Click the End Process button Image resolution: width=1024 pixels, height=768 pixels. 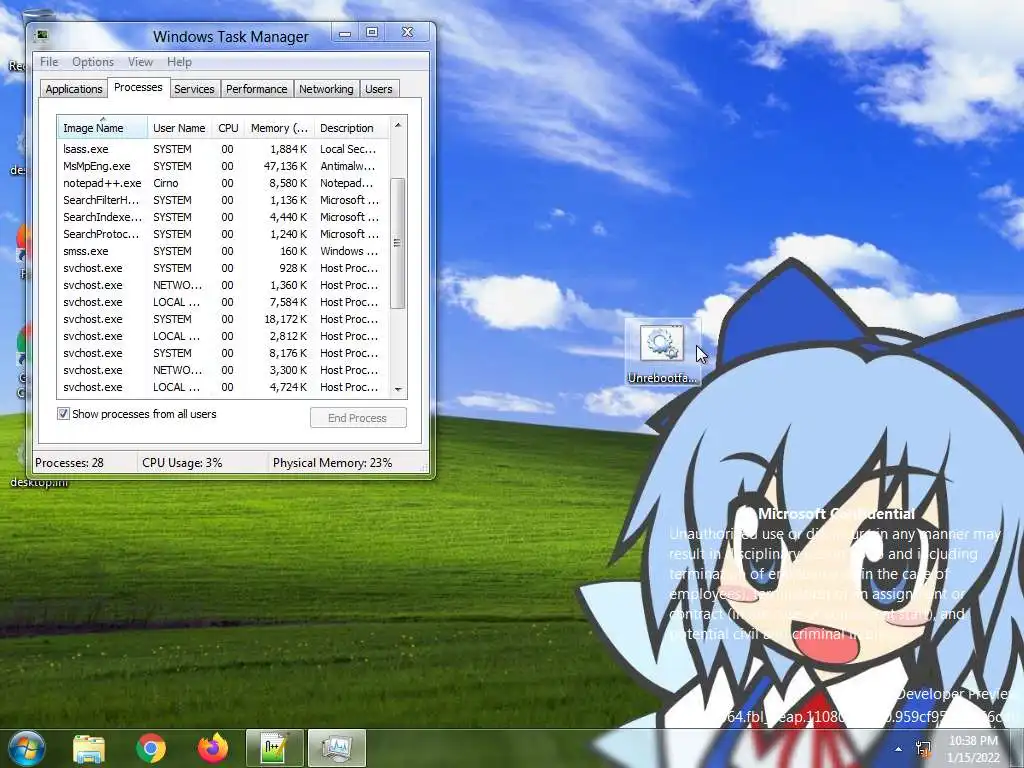click(358, 418)
